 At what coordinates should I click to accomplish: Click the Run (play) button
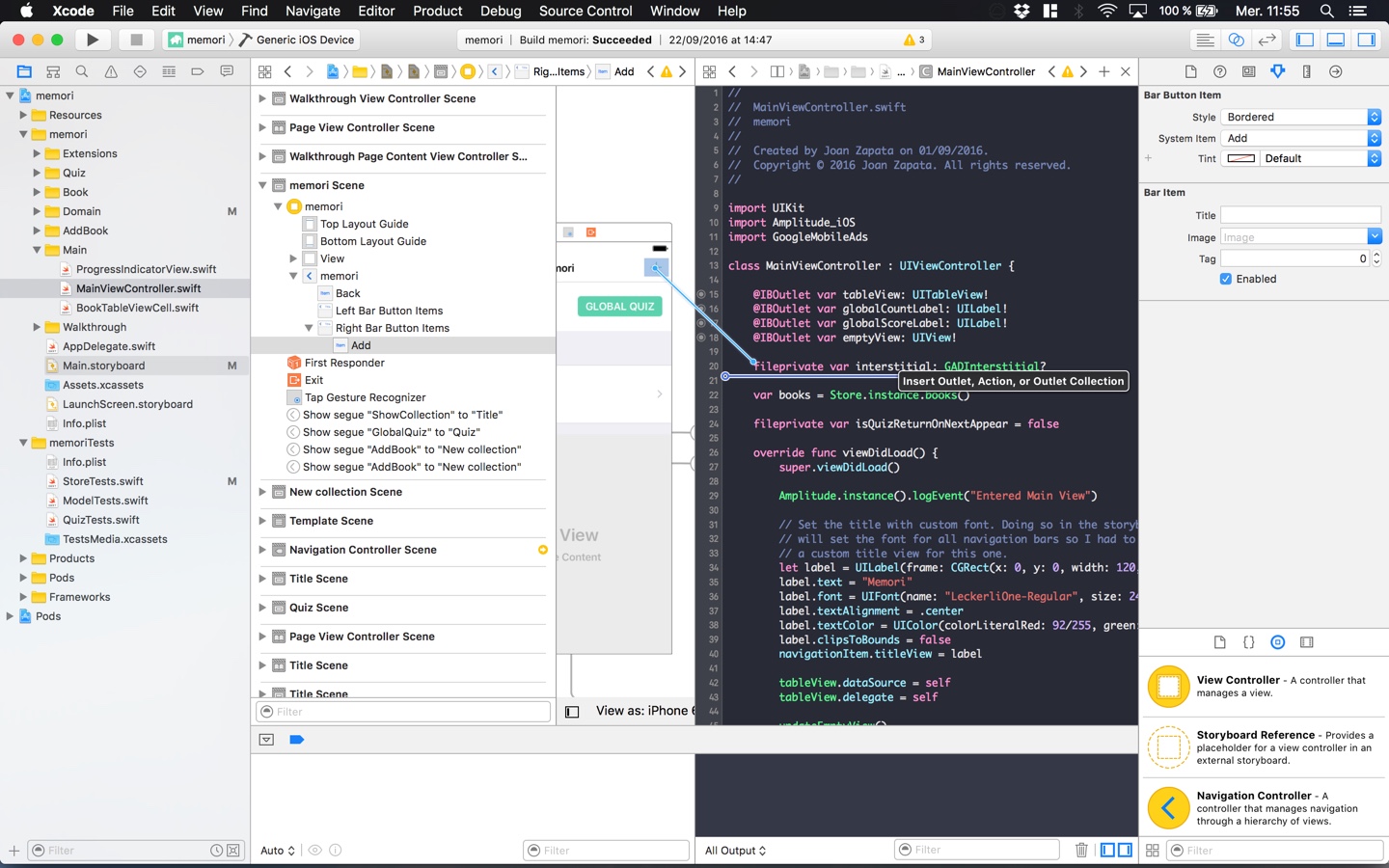point(92,40)
